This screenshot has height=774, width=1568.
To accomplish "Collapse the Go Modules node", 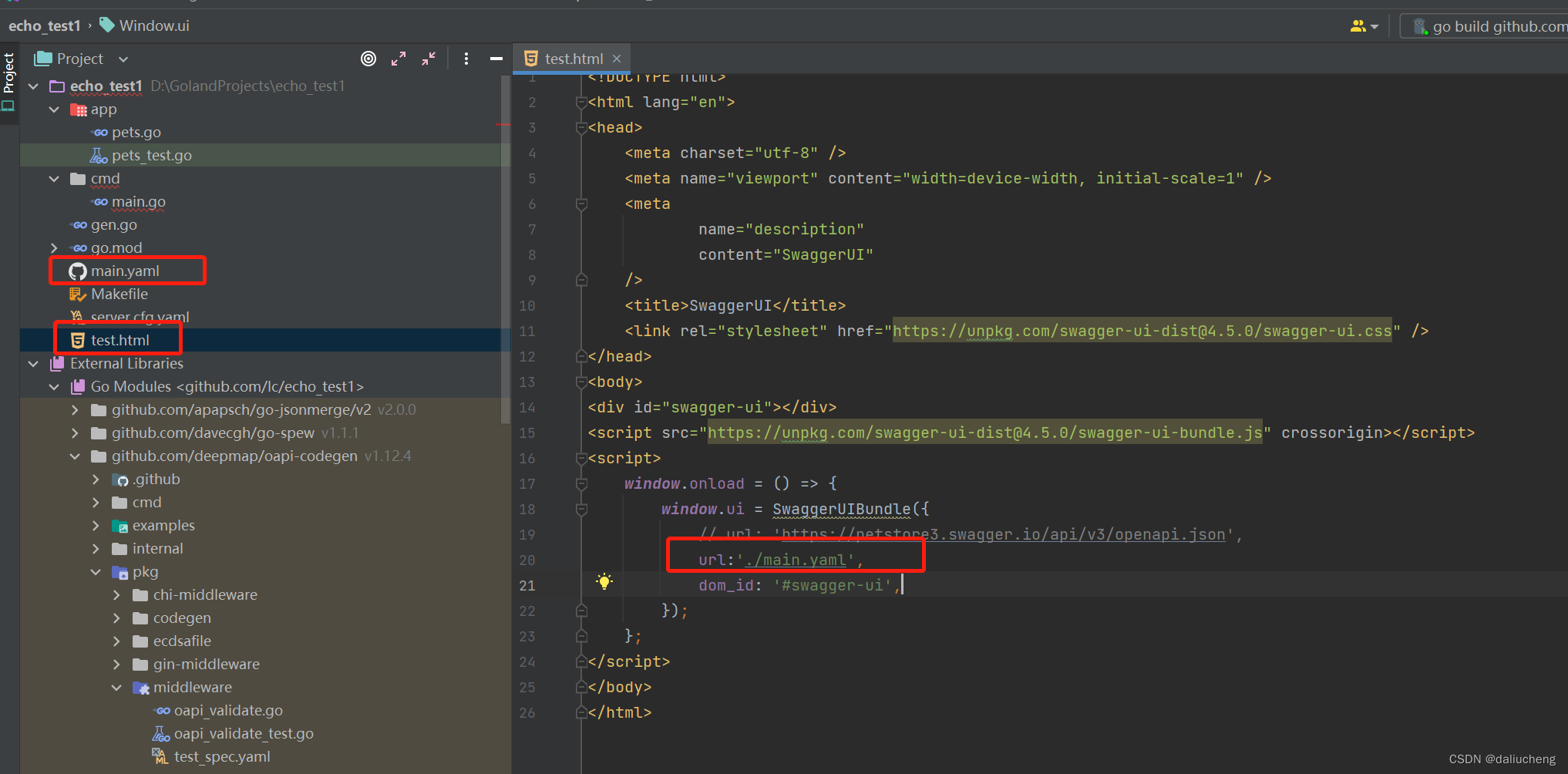I will (x=54, y=387).
